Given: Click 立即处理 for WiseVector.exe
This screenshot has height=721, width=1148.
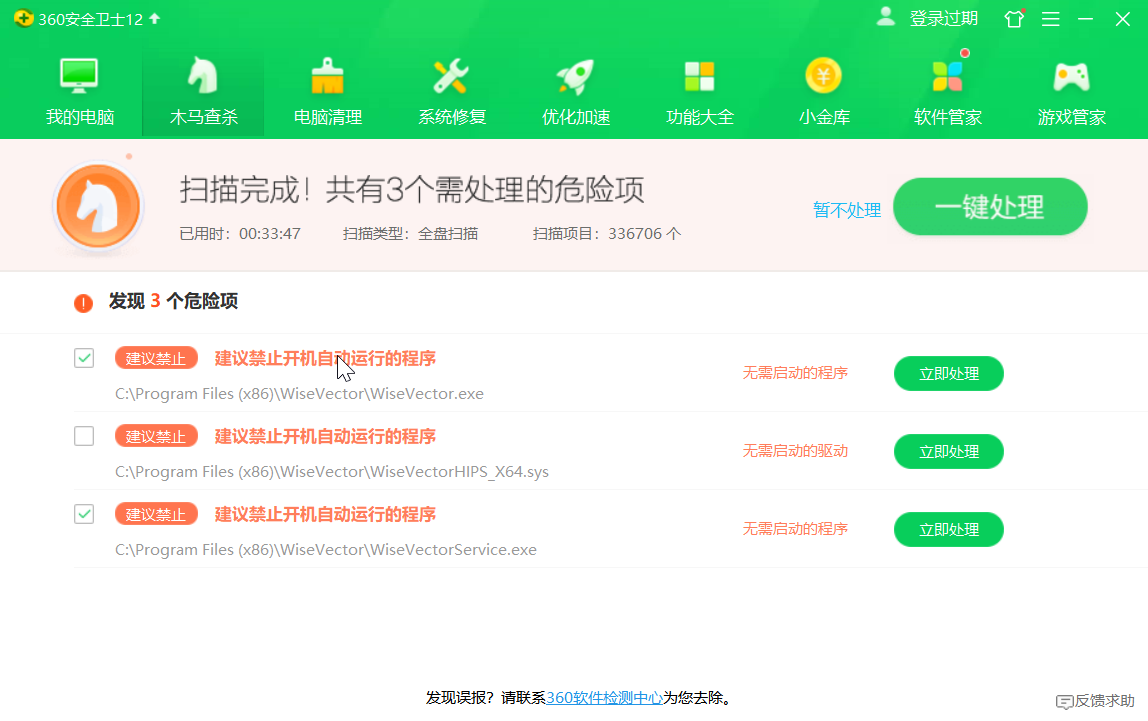Looking at the screenshot, I should coord(949,373).
